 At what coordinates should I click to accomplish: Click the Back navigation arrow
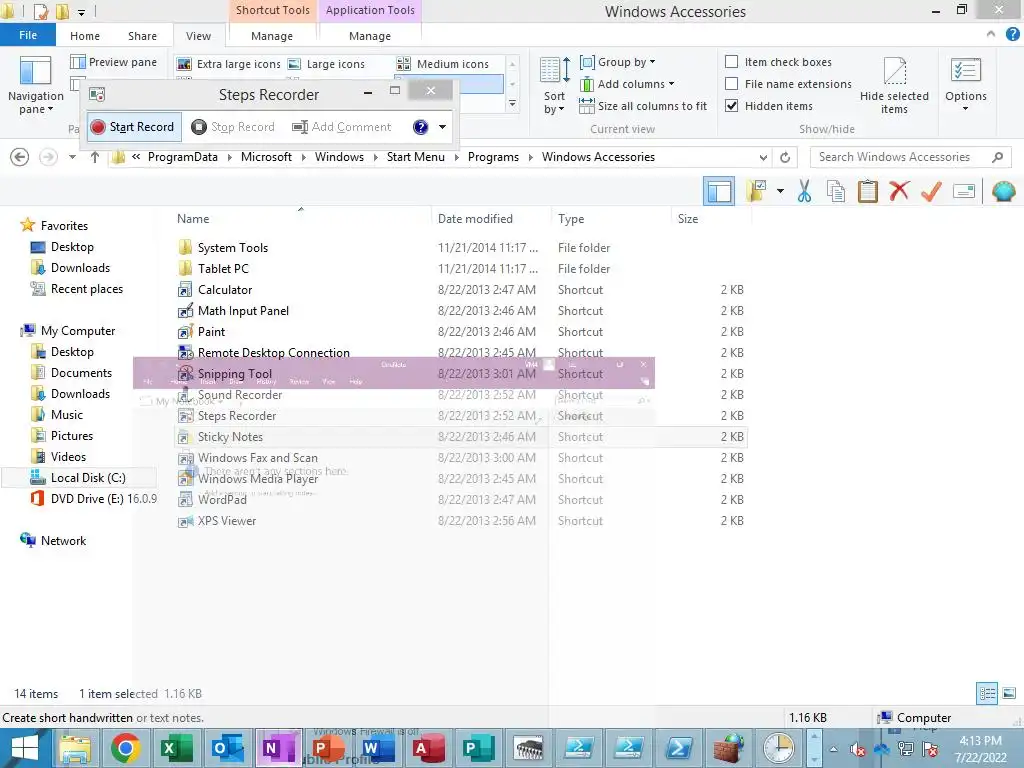[x=20, y=157]
